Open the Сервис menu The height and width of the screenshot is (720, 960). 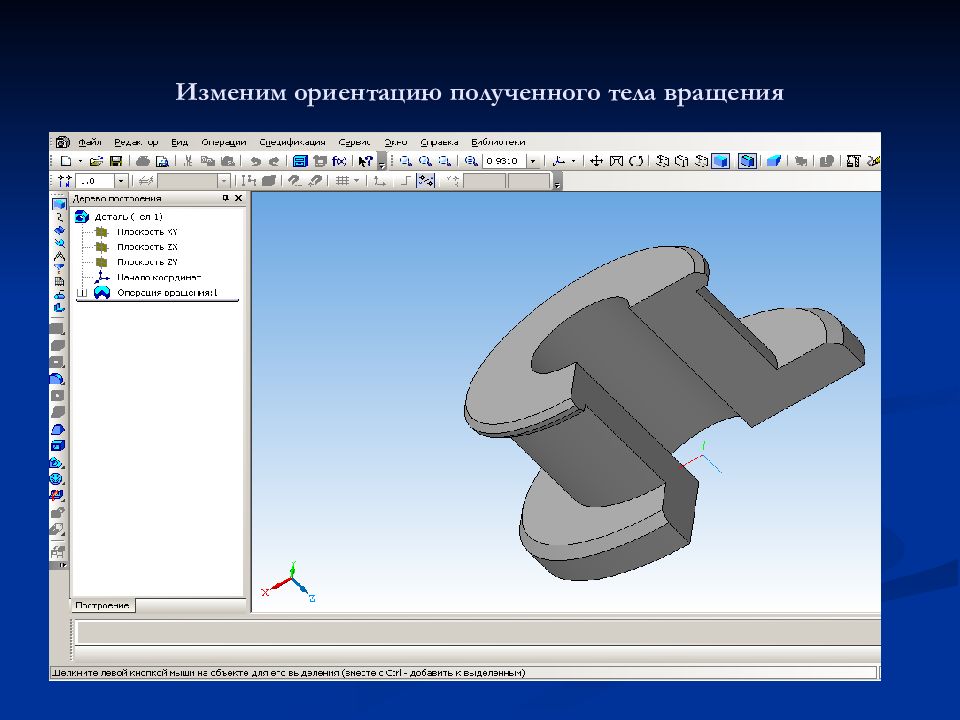(354, 142)
